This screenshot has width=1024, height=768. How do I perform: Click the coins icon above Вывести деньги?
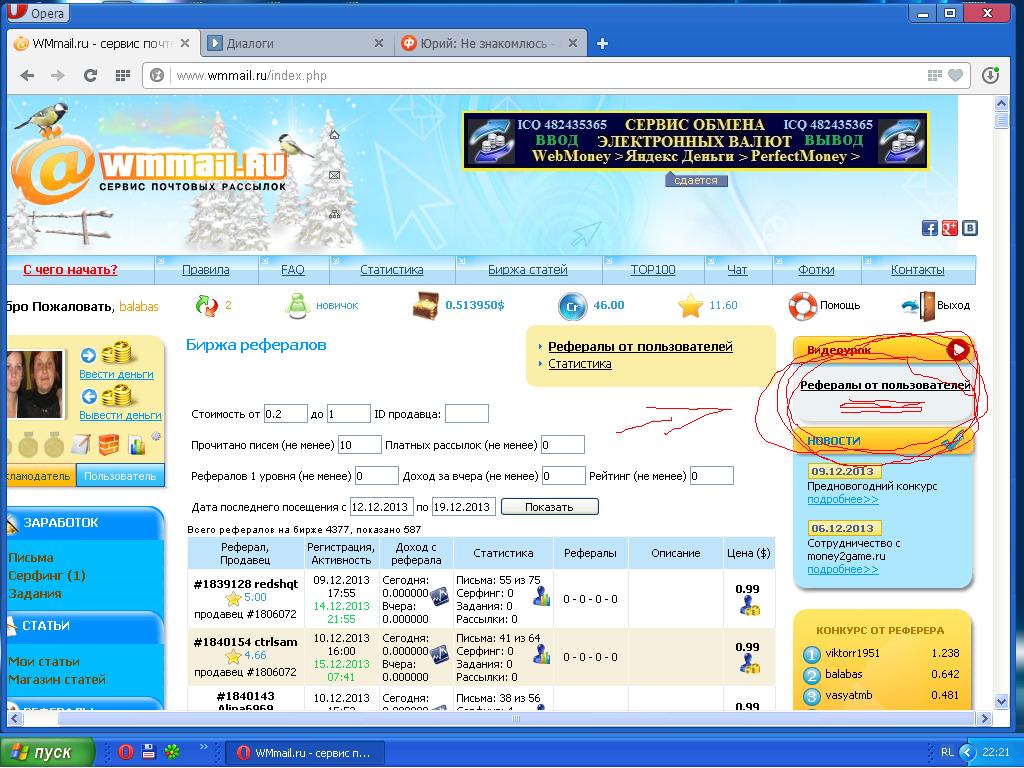[116, 395]
